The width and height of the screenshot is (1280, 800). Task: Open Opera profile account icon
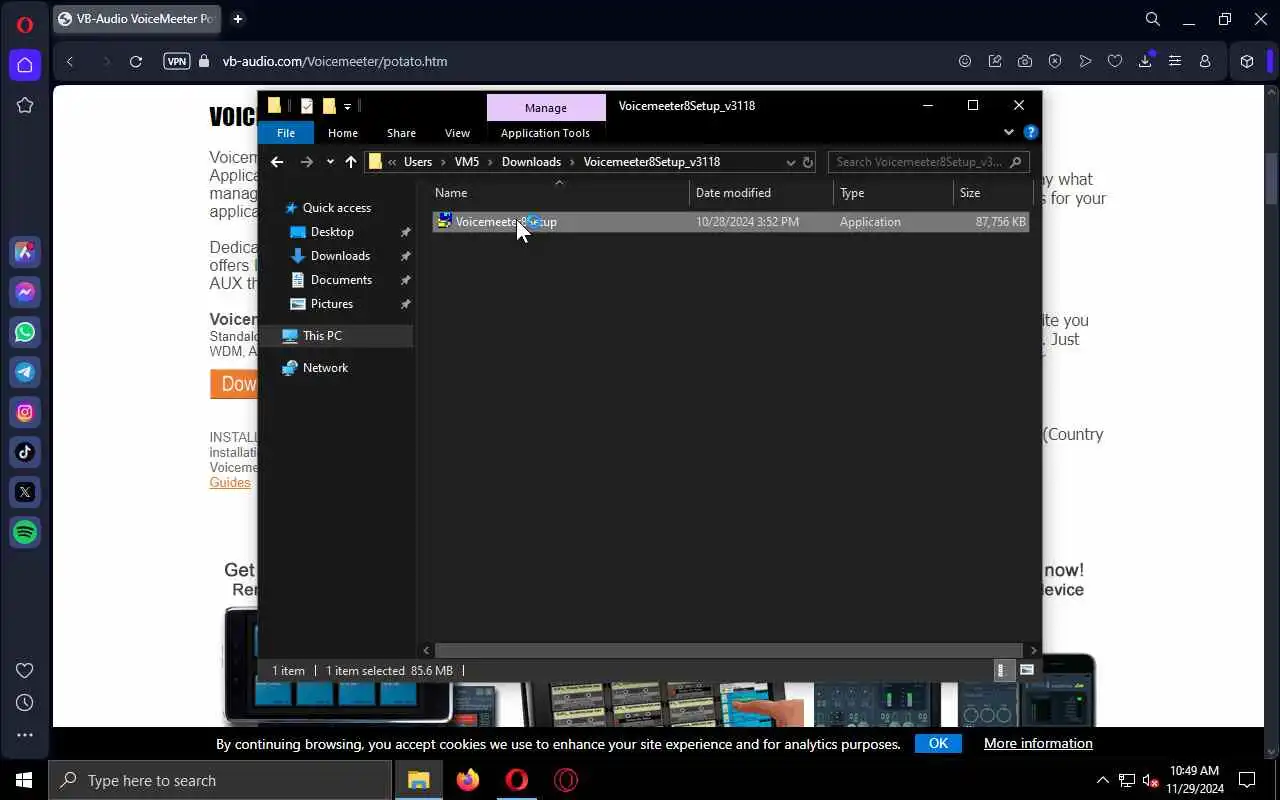[x=1205, y=61]
